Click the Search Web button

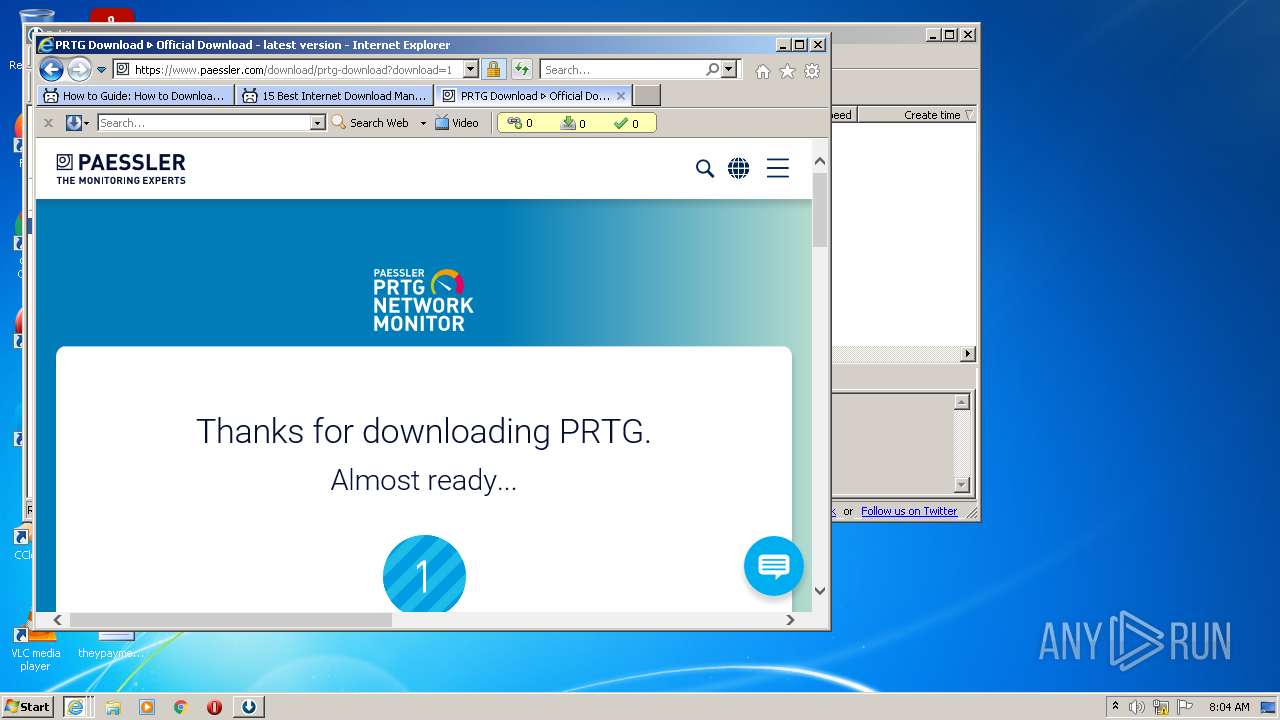click(x=370, y=123)
